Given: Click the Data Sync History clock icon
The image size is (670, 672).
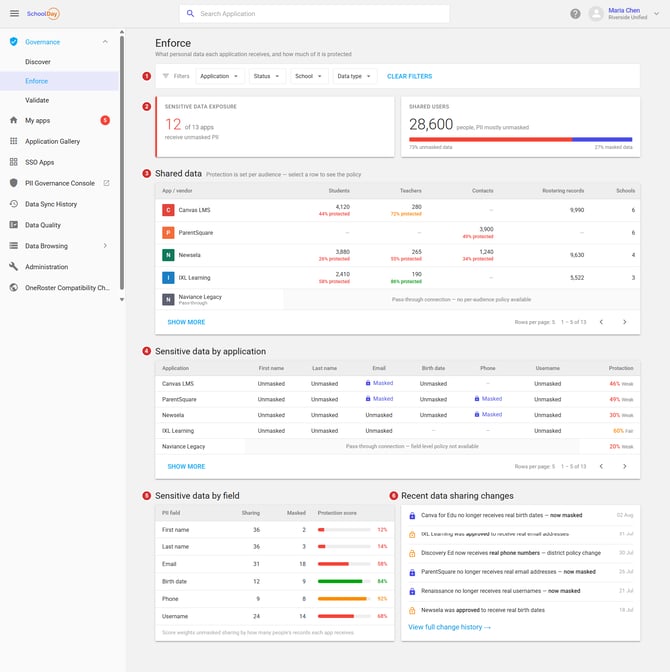Looking at the screenshot, I should (14, 204).
